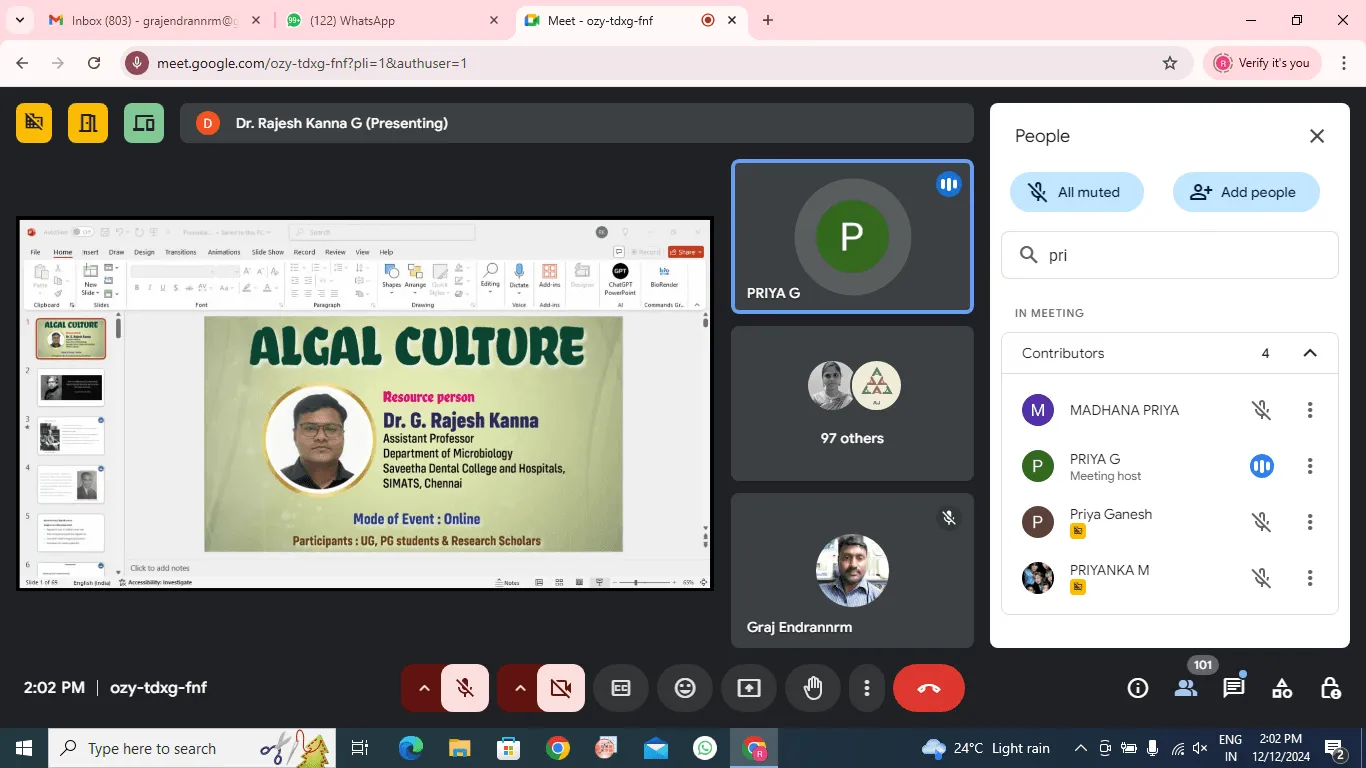This screenshot has height=768, width=1366.
Task: Click the green devices icon
Action: pyautogui.click(x=144, y=123)
